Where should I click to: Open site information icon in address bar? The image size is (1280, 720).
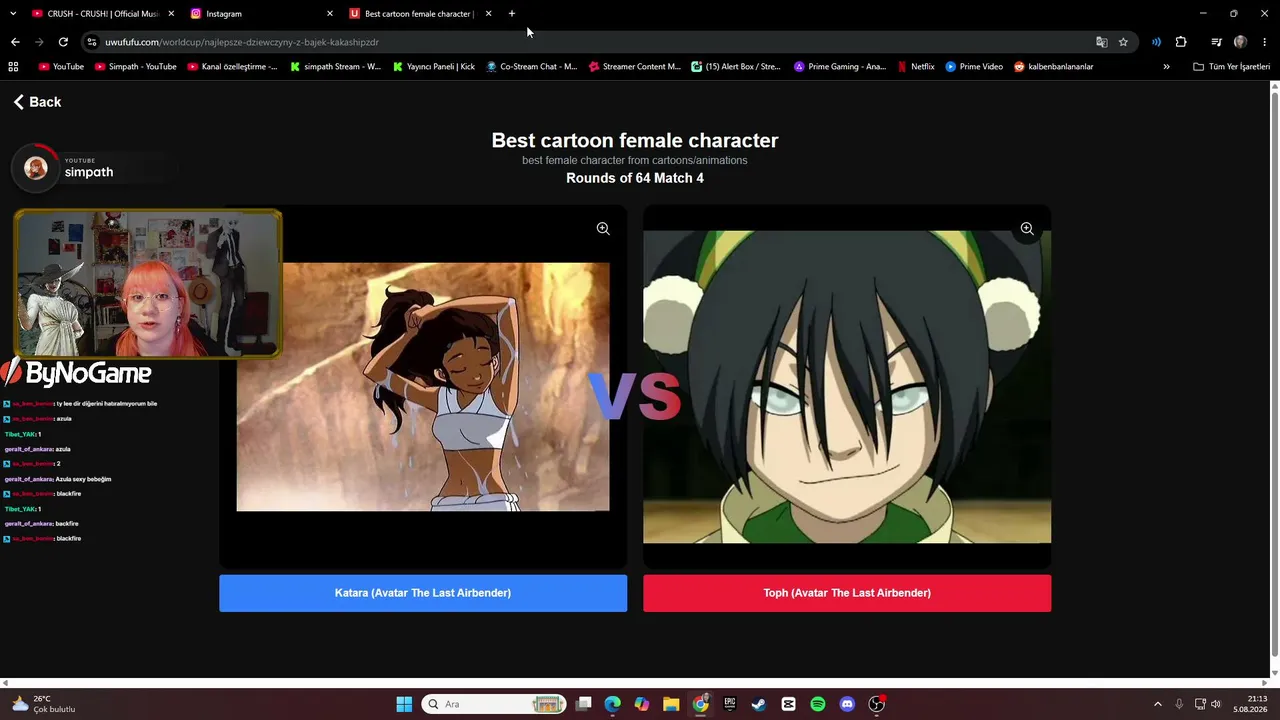[92, 42]
